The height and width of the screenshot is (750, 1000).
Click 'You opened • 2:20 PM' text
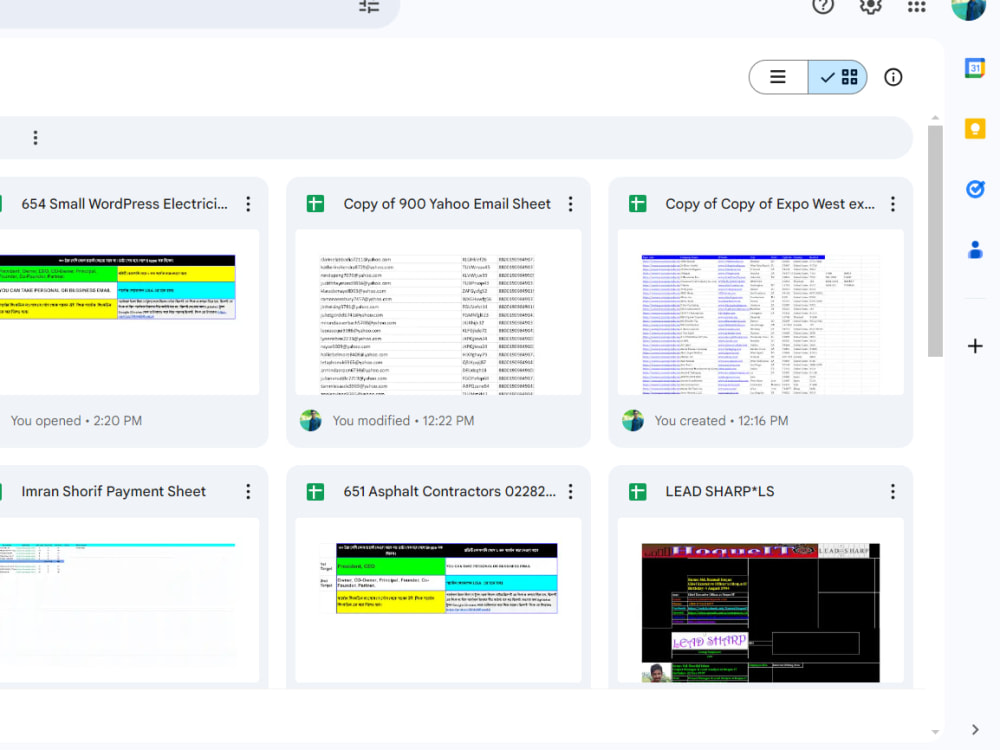pyautogui.click(x=76, y=421)
